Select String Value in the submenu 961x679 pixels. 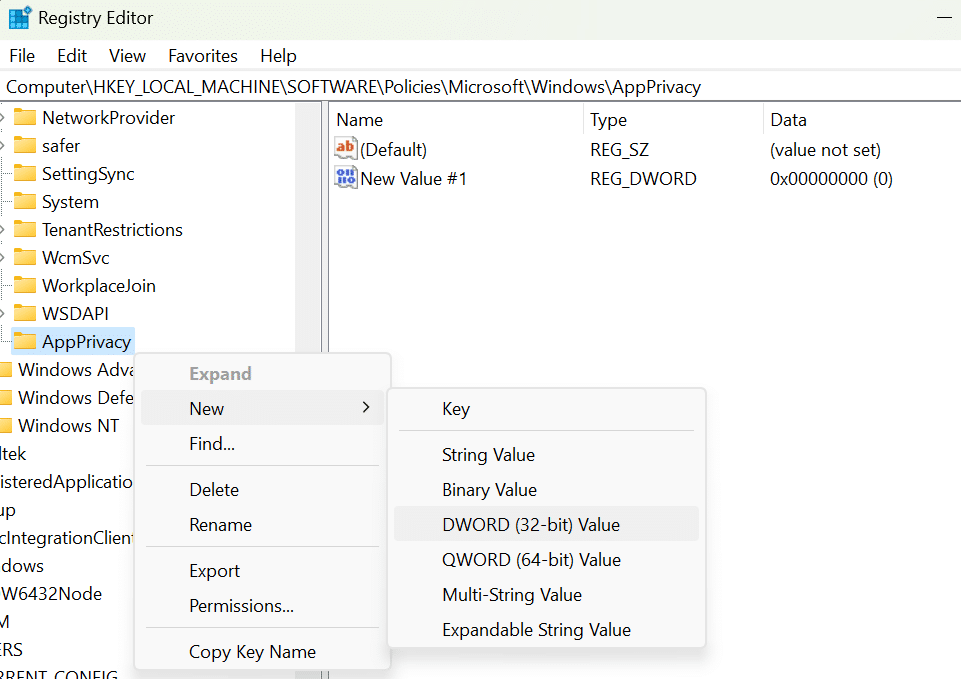pos(547,454)
